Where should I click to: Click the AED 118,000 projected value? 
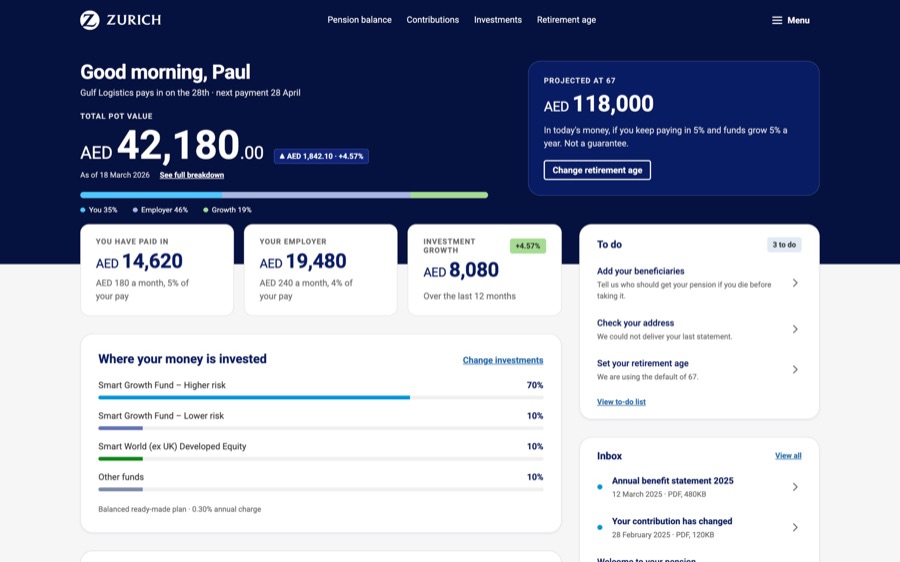(599, 104)
